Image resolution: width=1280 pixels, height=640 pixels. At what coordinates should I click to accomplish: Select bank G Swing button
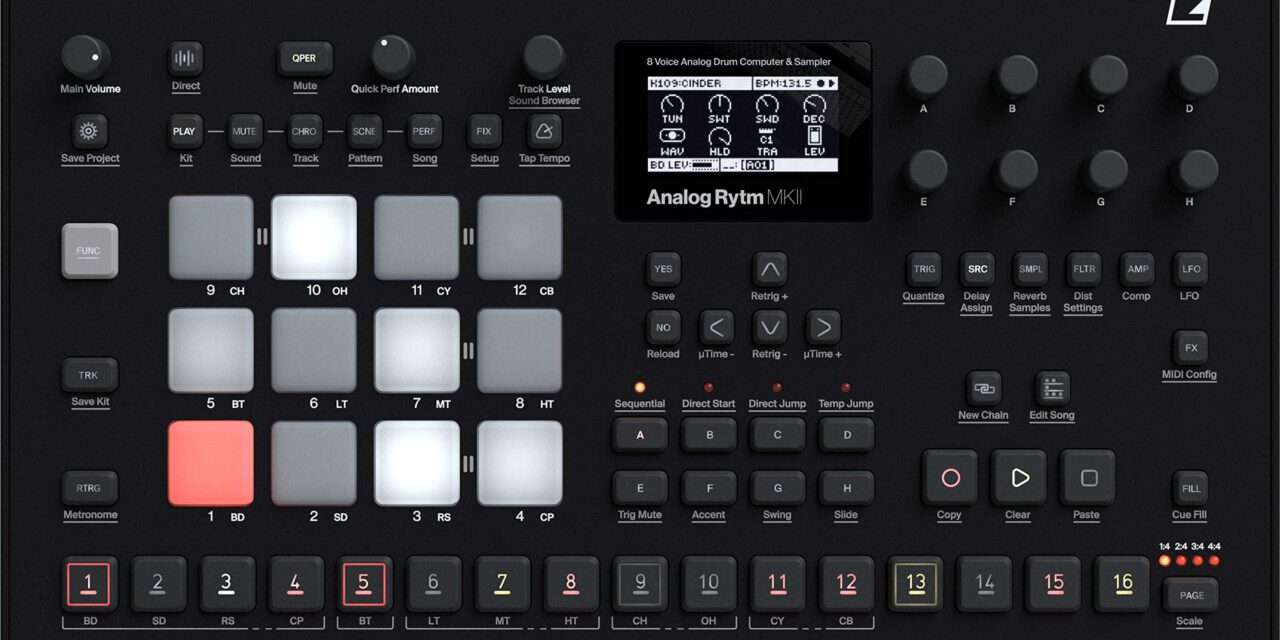(777, 488)
